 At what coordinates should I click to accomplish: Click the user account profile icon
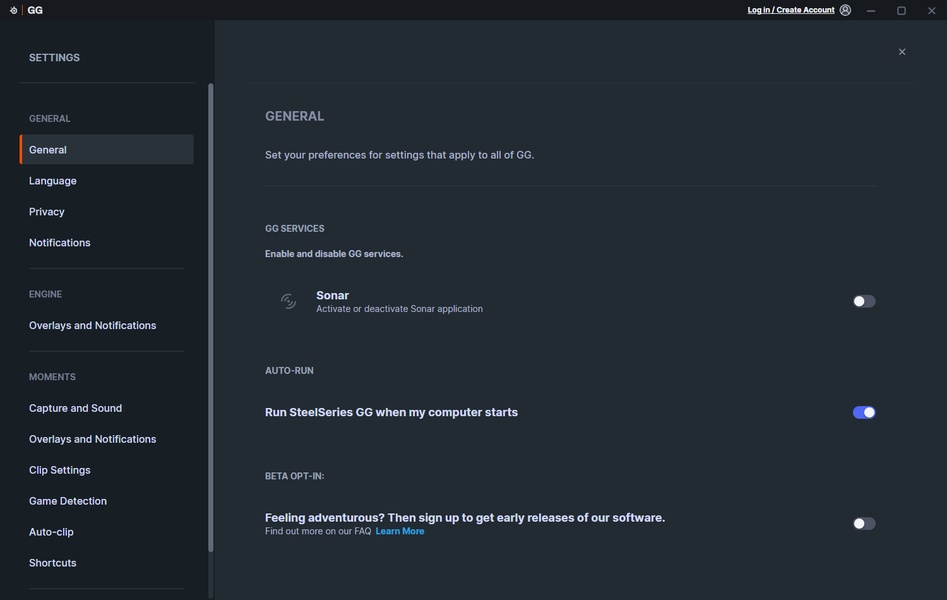(x=845, y=10)
